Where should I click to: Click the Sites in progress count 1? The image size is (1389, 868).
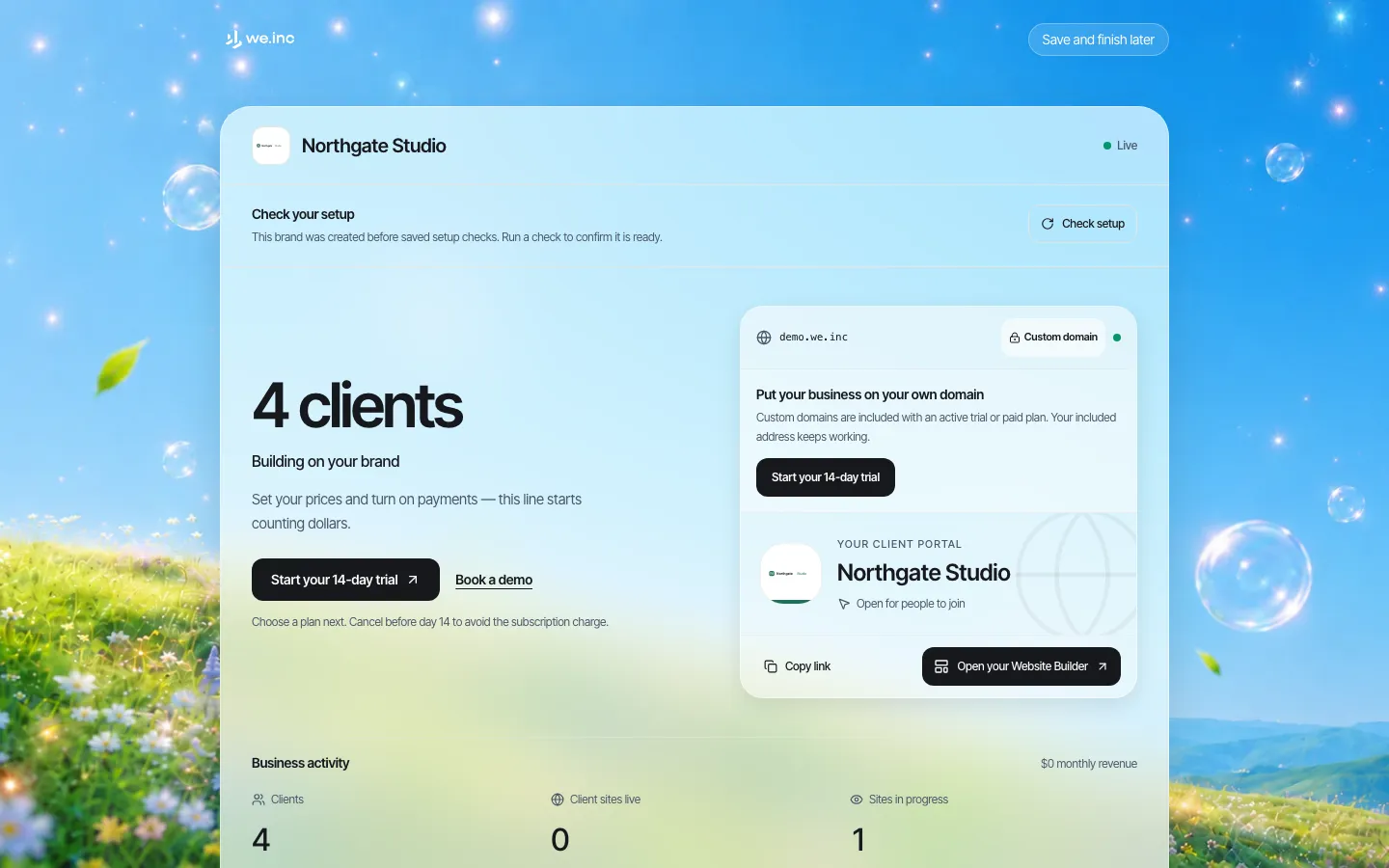click(x=858, y=840)
